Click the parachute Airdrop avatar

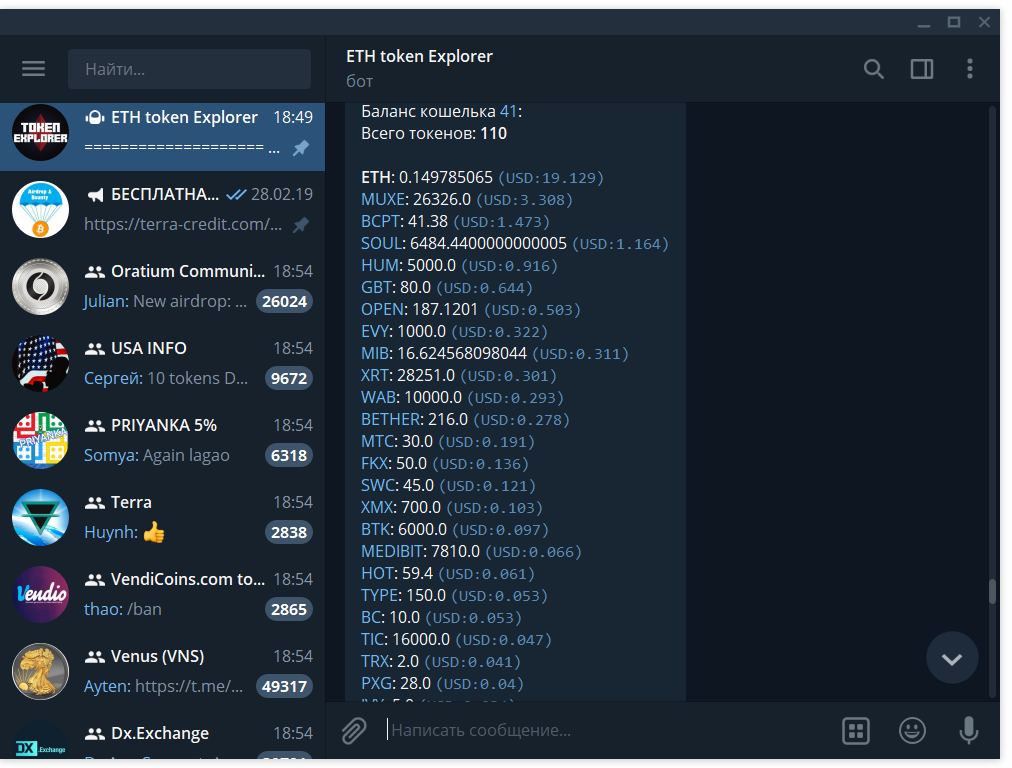[x=41, y=210]
